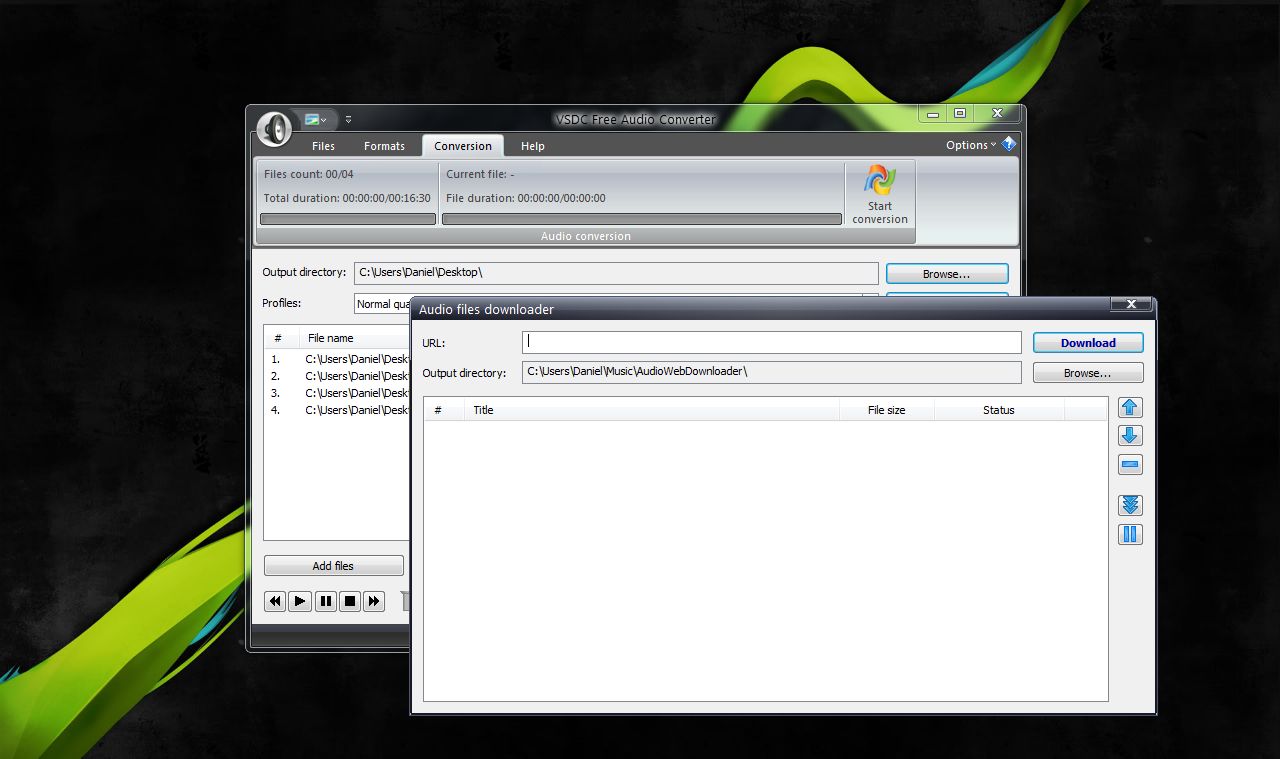Screen dimensions: 1280x759
Task: Switch to the Formats ribbon tab
Action: pos(384,146)
